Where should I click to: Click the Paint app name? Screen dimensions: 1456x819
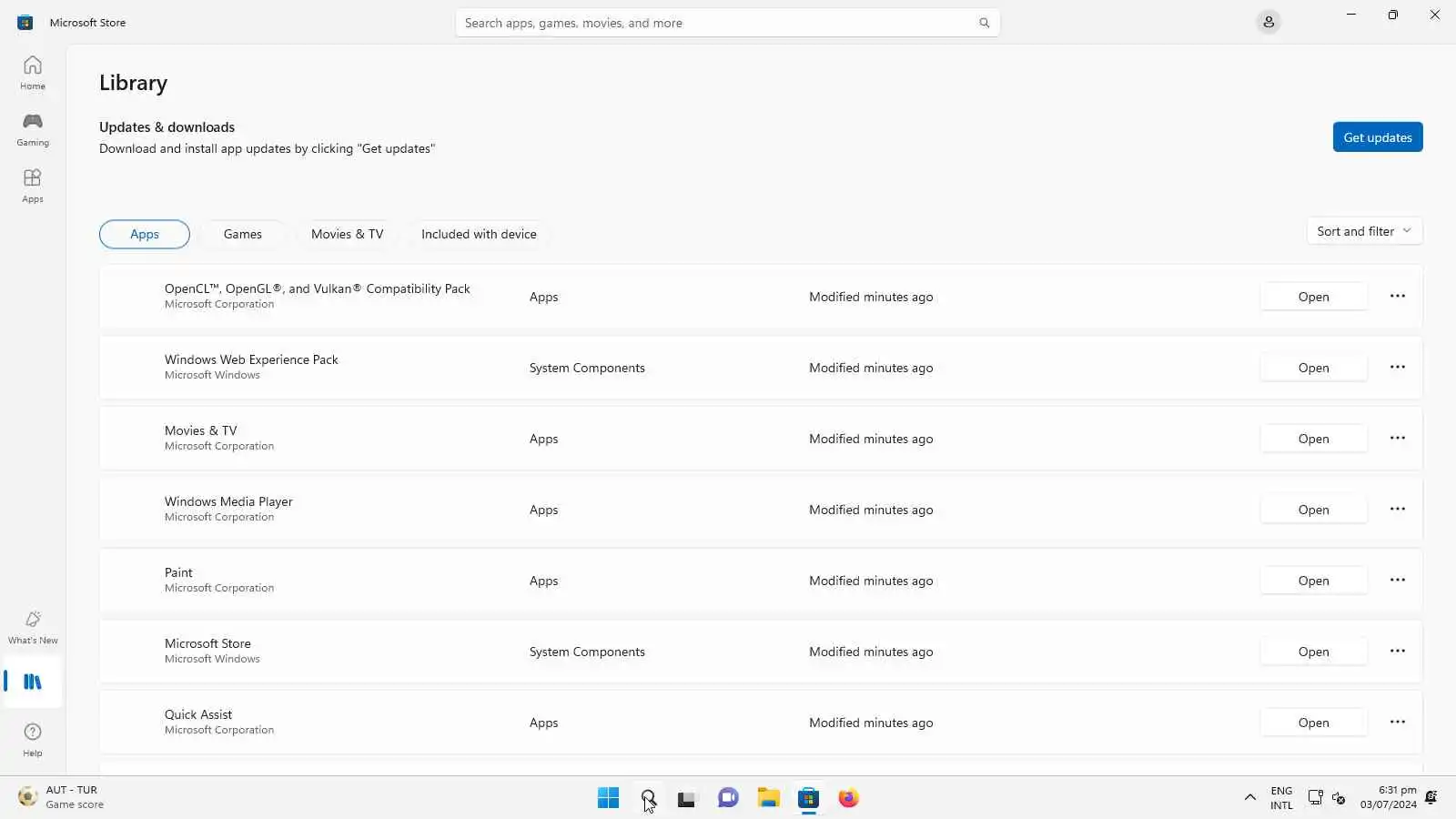(x=178, y=572)
